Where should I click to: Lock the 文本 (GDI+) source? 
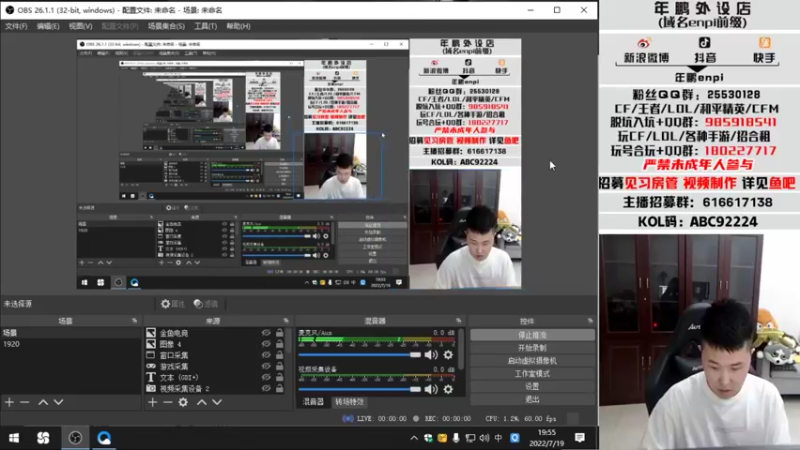pyautogui.click(x=280, y=378)
